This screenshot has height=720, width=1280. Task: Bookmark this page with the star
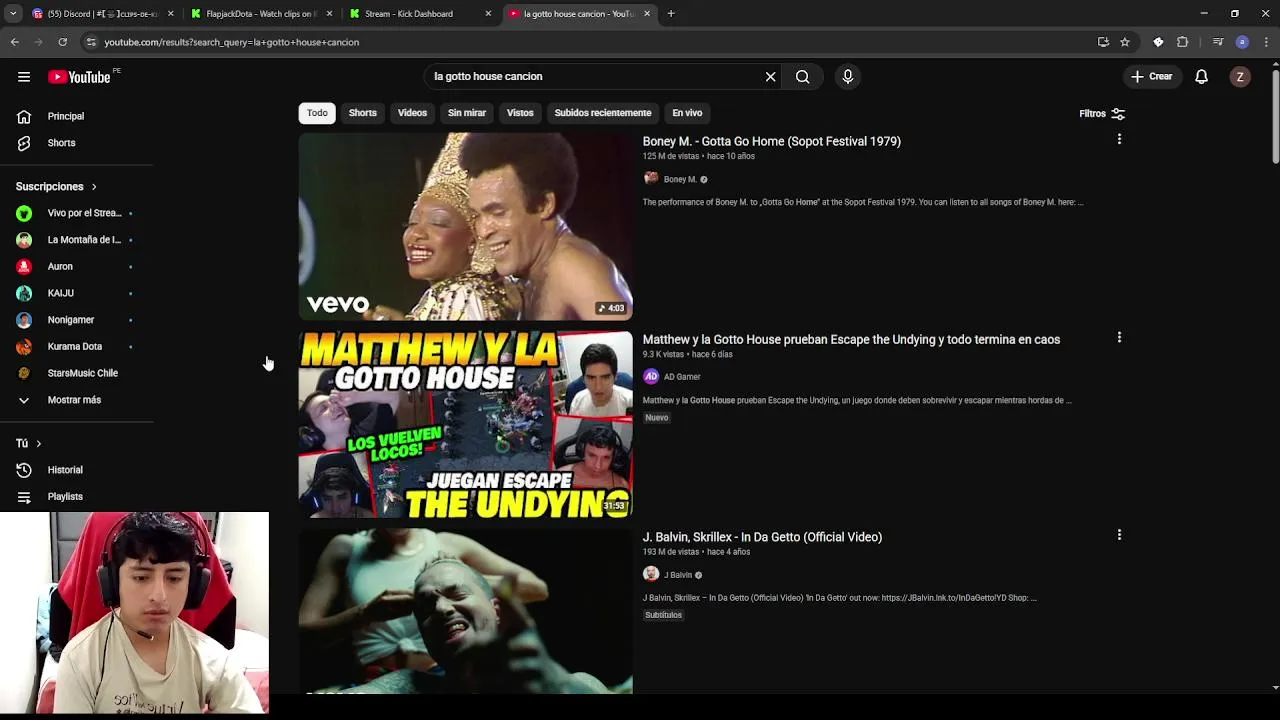[1125, 42]
